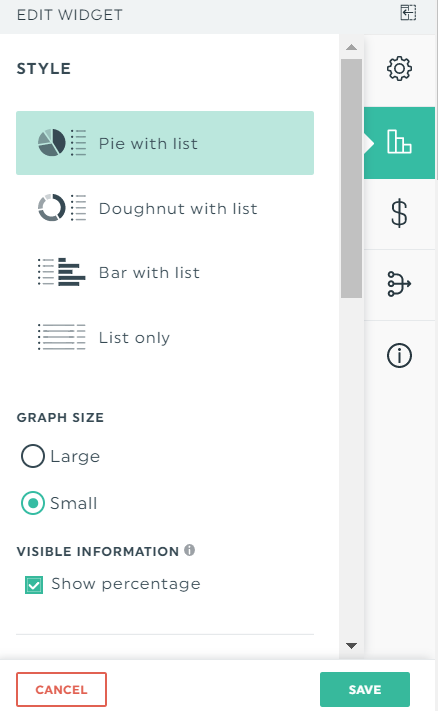438x711 pixels.
Task: Click the collapse panel icon in header
Action: coord(408,13)
